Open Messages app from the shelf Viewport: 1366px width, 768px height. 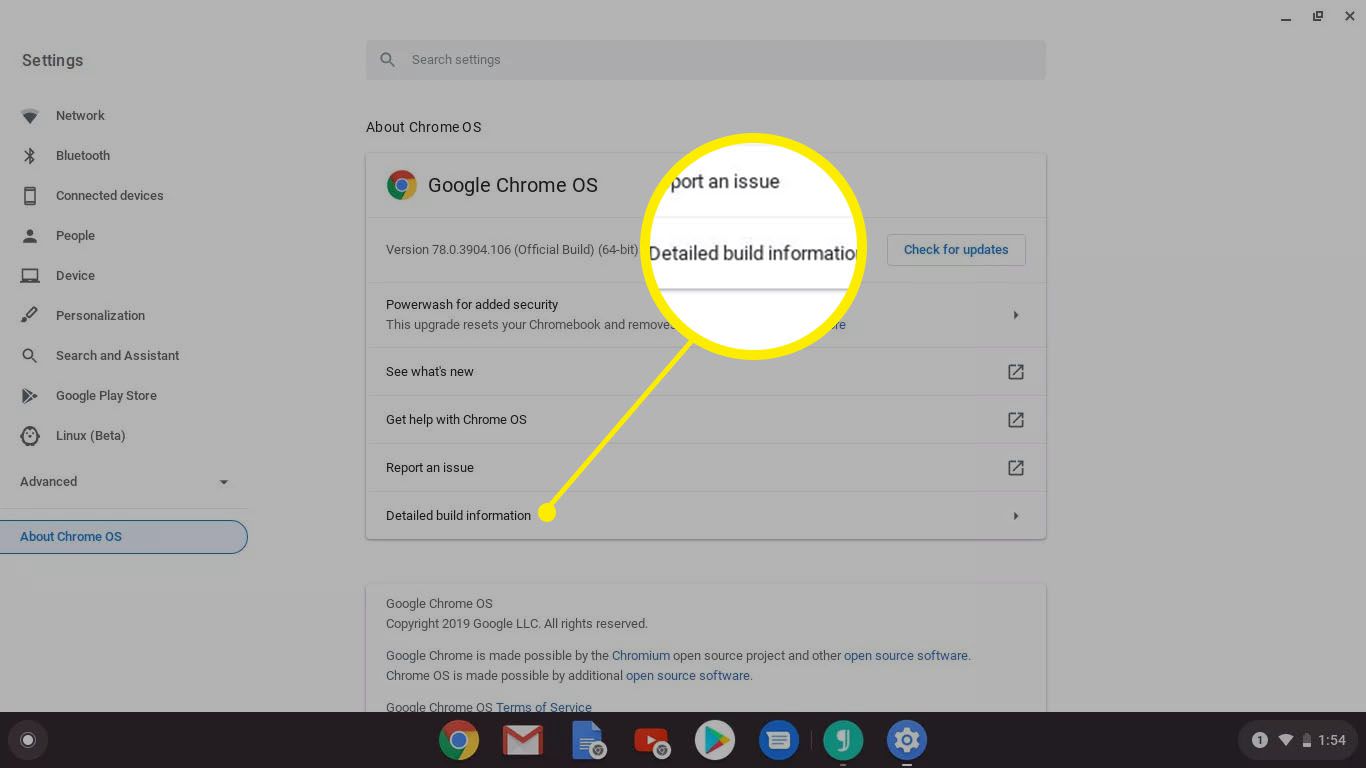(779, 740)
